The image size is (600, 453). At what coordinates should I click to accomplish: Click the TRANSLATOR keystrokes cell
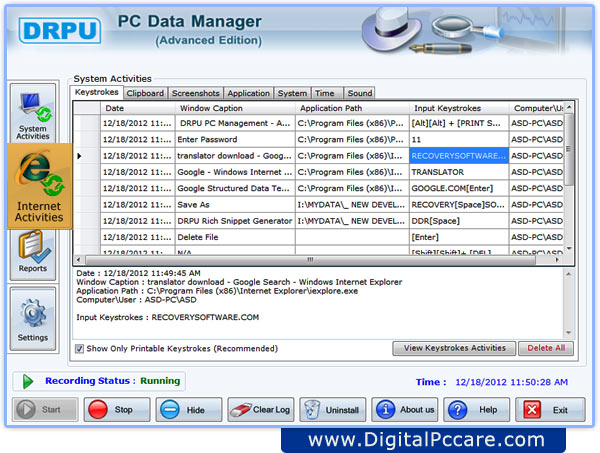[459, 172]
